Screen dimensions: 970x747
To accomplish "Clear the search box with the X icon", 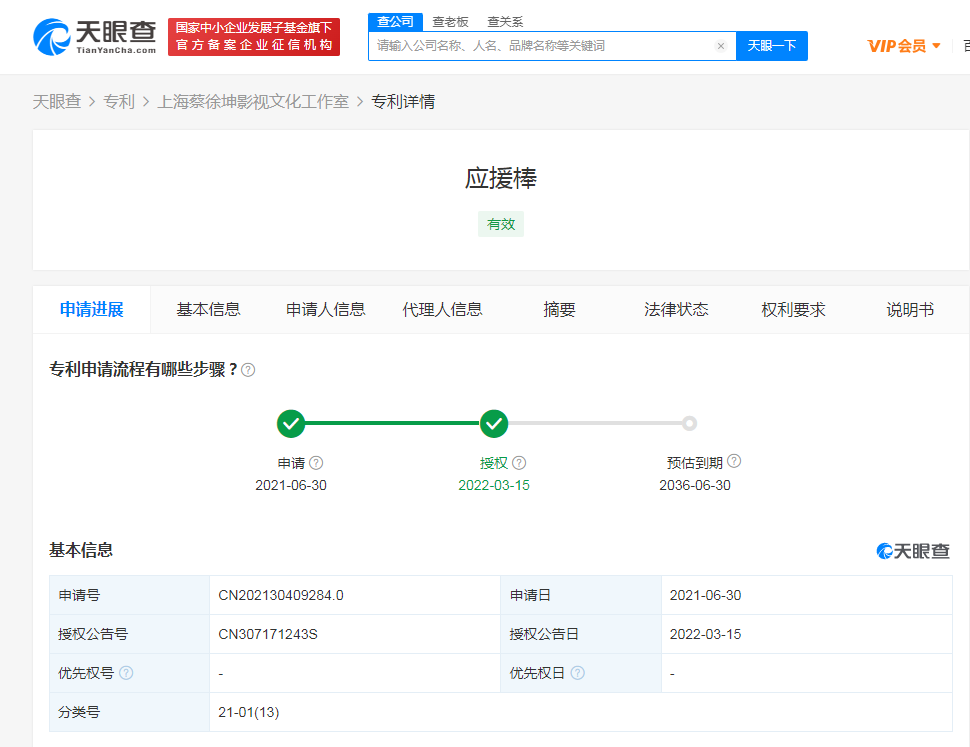I will point(721,46).
